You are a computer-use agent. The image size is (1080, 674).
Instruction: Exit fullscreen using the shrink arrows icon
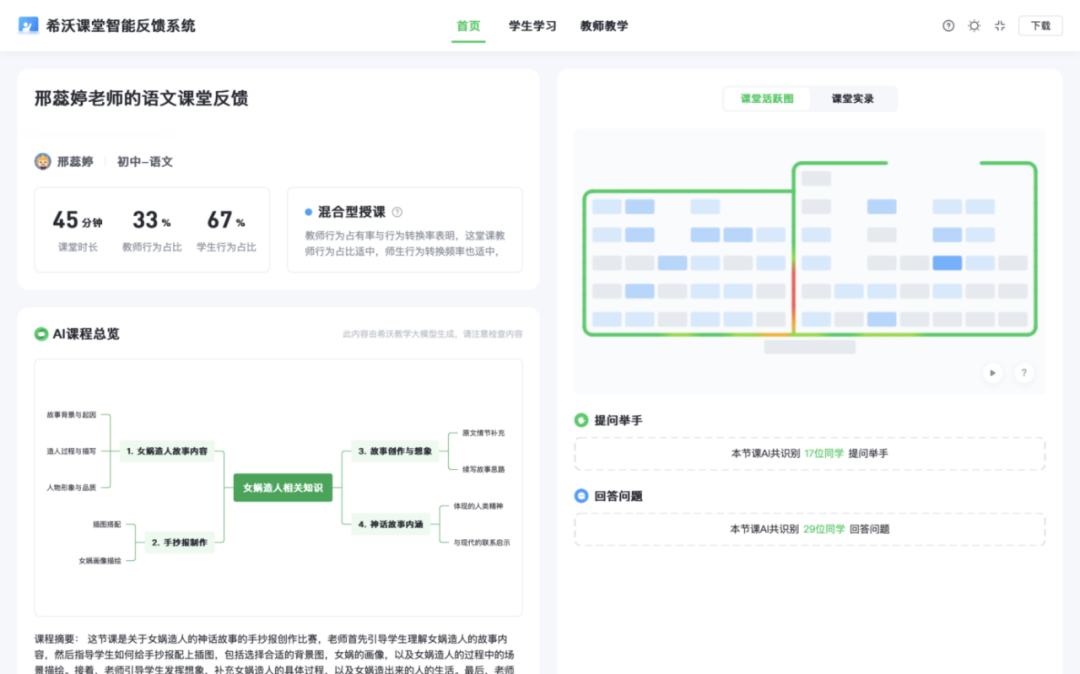point(1000,26)
